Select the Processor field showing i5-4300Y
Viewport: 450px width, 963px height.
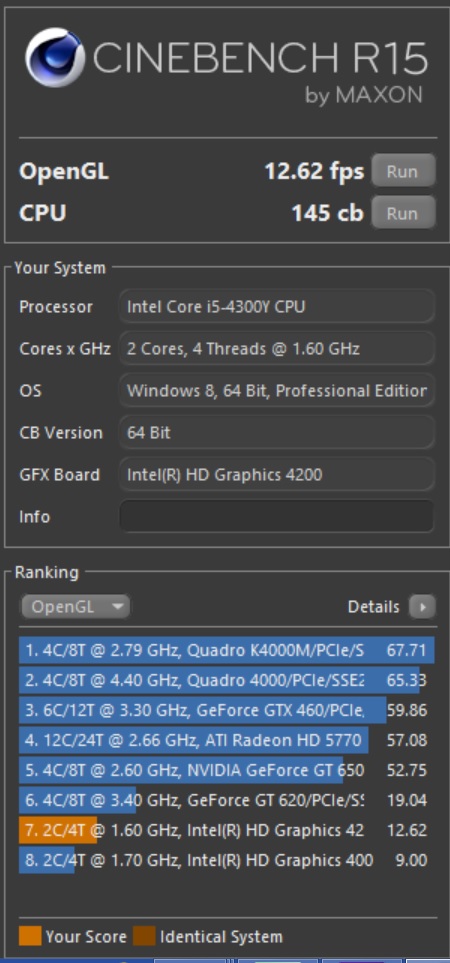point(277,306)
